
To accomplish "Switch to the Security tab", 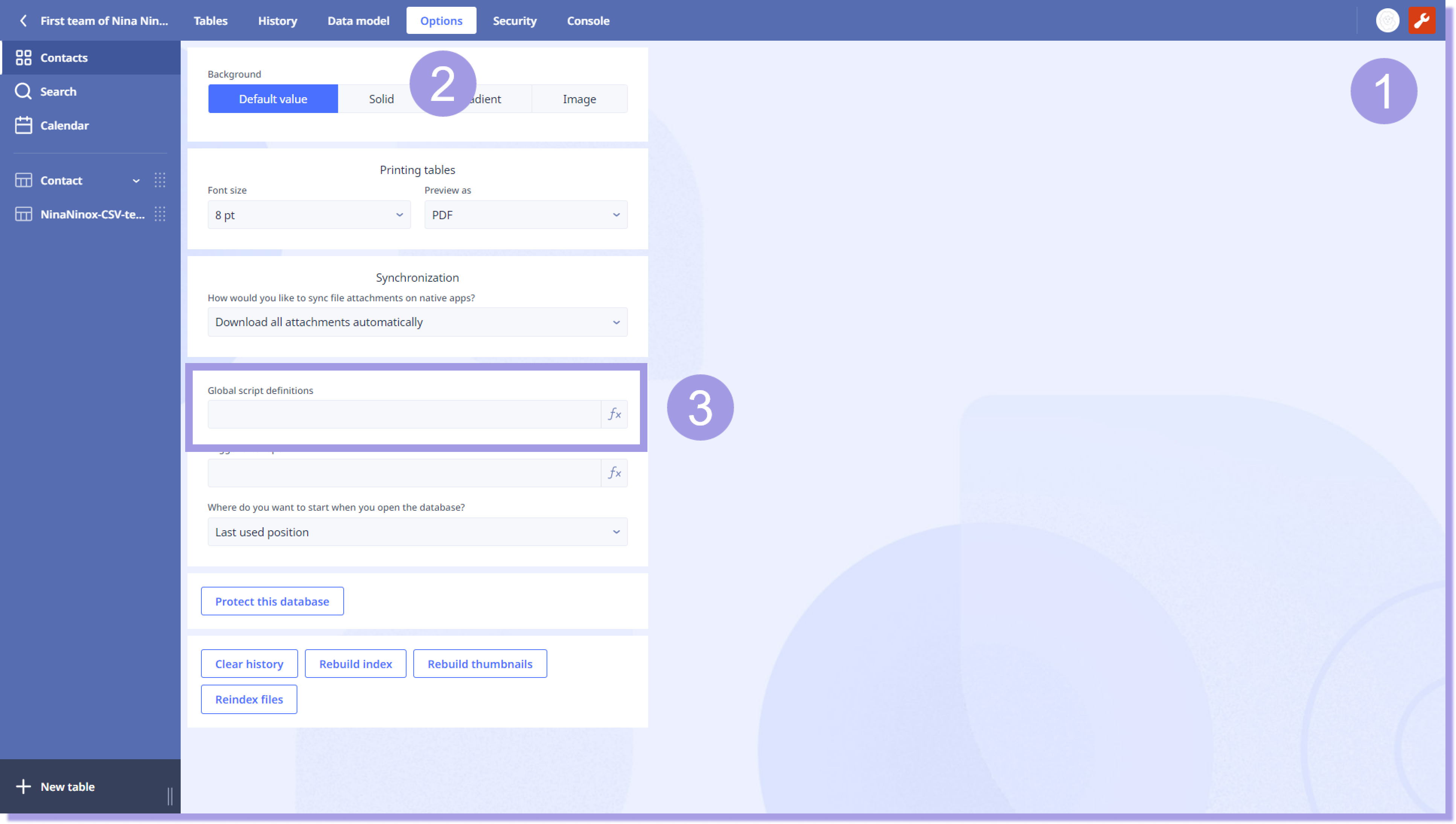I will (x=514, y=21).
